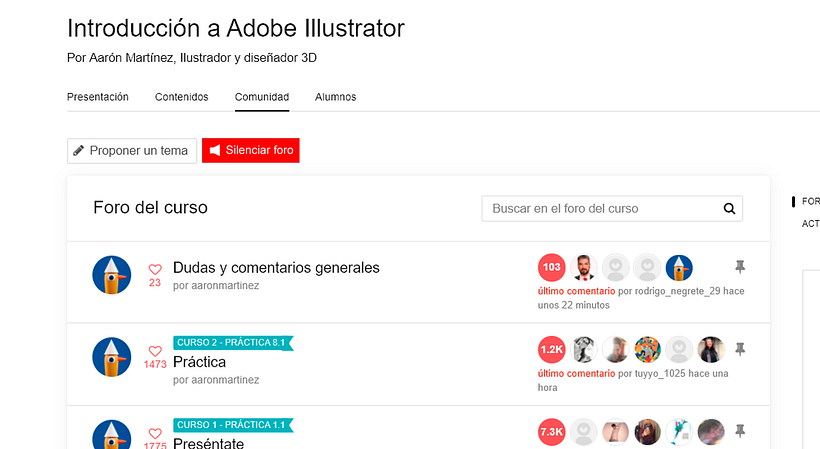
Task: Click the 103 comments count badge
Action: [x=551, y=267]
